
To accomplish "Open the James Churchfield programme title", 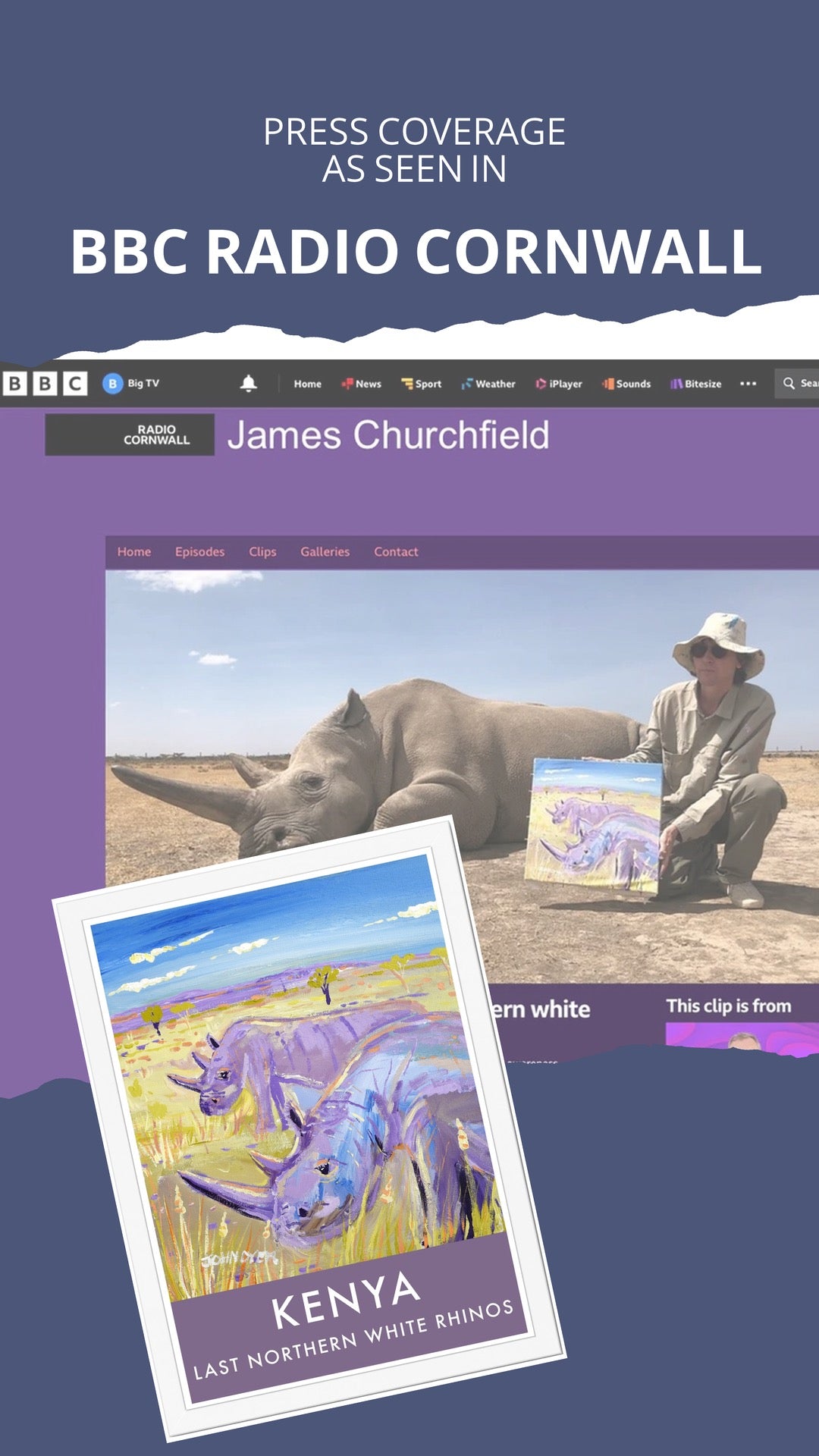I will click(388, 435).
